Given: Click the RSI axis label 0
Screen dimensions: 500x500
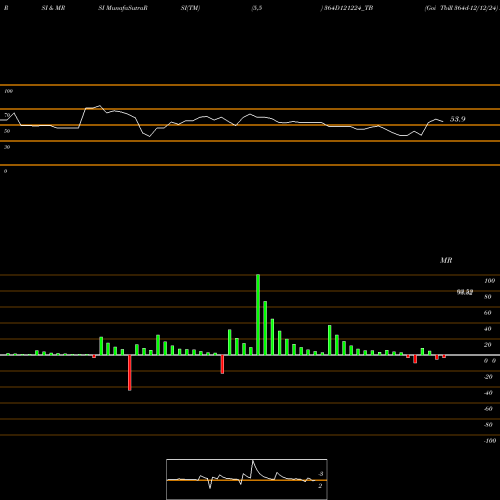Looking at the screenshot, I should tap(5, 171).
